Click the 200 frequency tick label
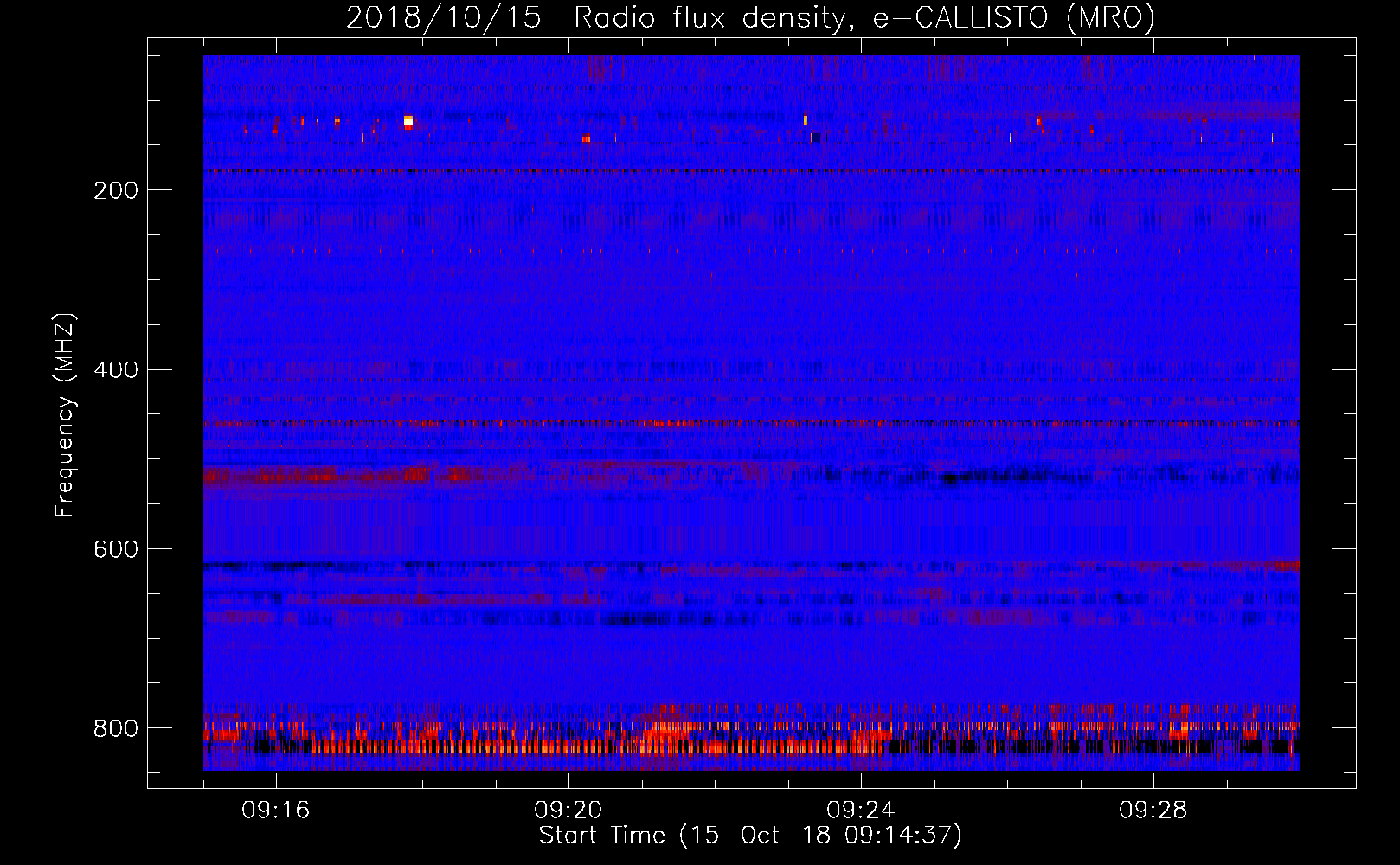1400x865 pixels. pyautogui.click(x=116, y=190)
